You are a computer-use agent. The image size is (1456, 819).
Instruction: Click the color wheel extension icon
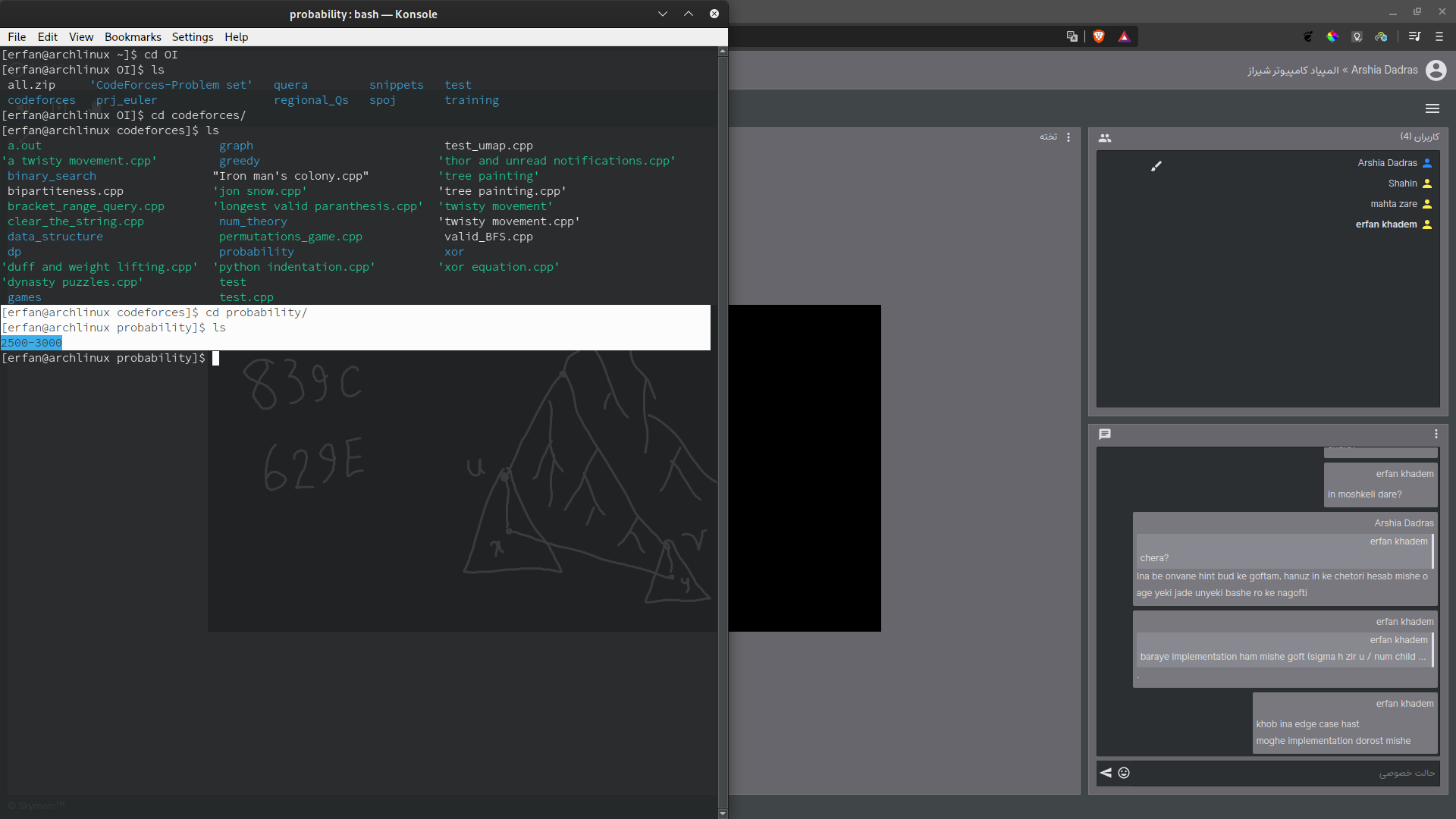1332,36
